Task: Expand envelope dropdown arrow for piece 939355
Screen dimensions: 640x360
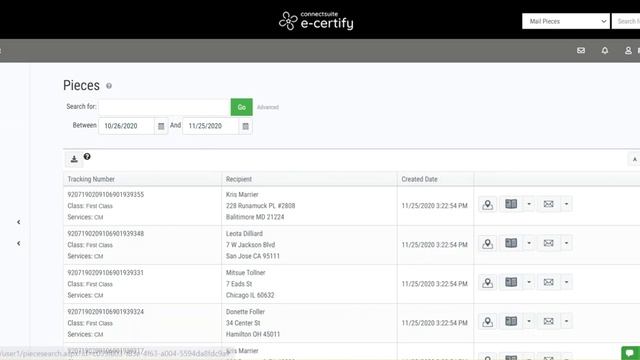Action: click(566, 204)
